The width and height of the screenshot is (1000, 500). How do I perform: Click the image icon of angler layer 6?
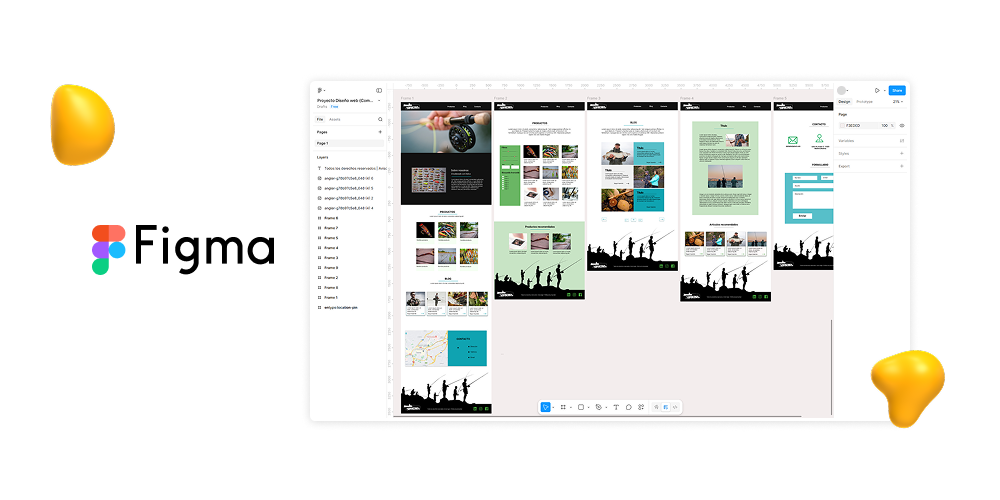click(x=319, y=179)
